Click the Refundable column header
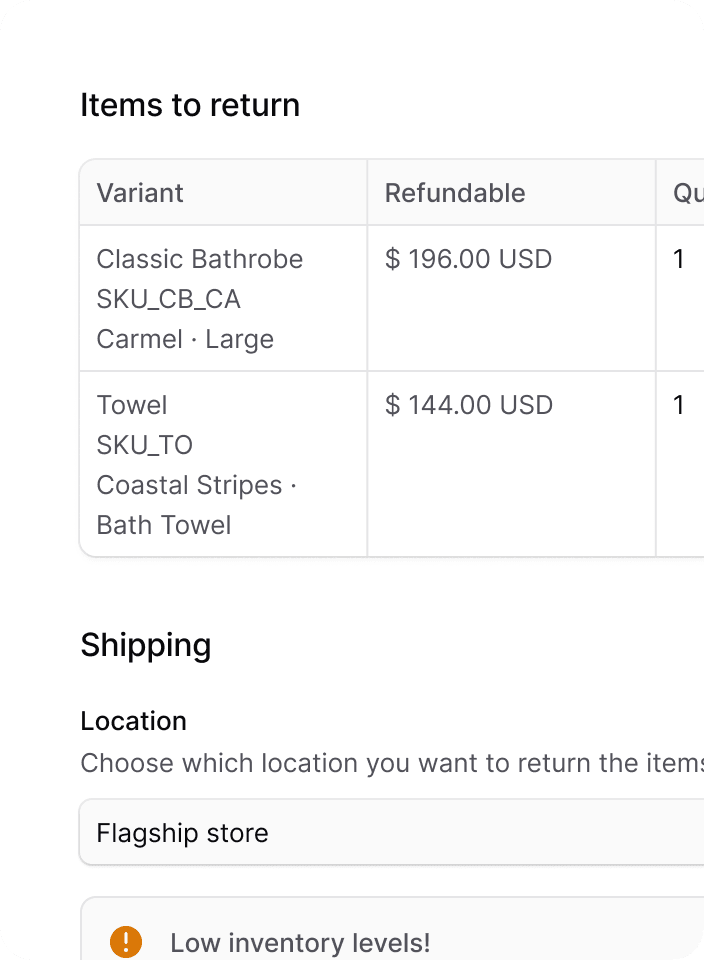Image resolution: width=704 pixels, height=960 pixels. 455,193
